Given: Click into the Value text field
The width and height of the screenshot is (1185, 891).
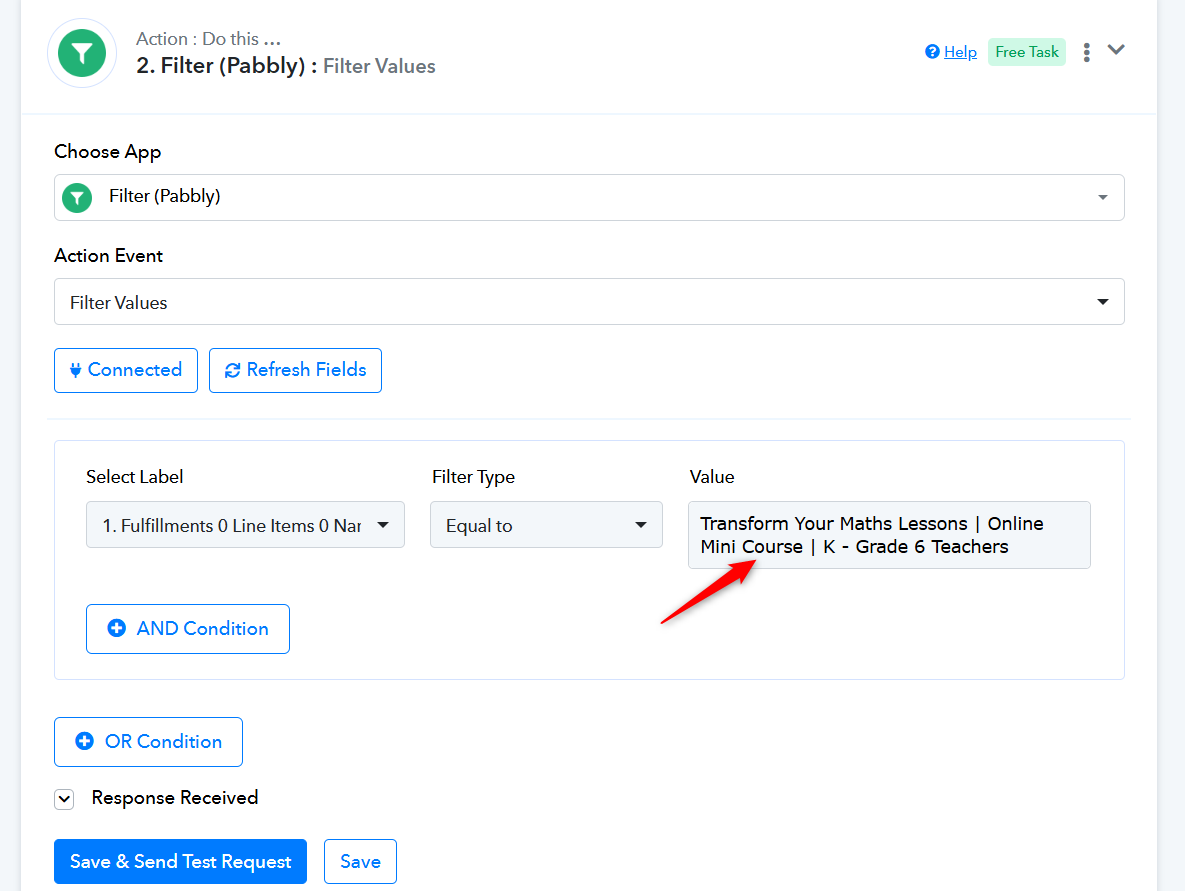Looking at the screenshot, I should [x=889, y=535].
